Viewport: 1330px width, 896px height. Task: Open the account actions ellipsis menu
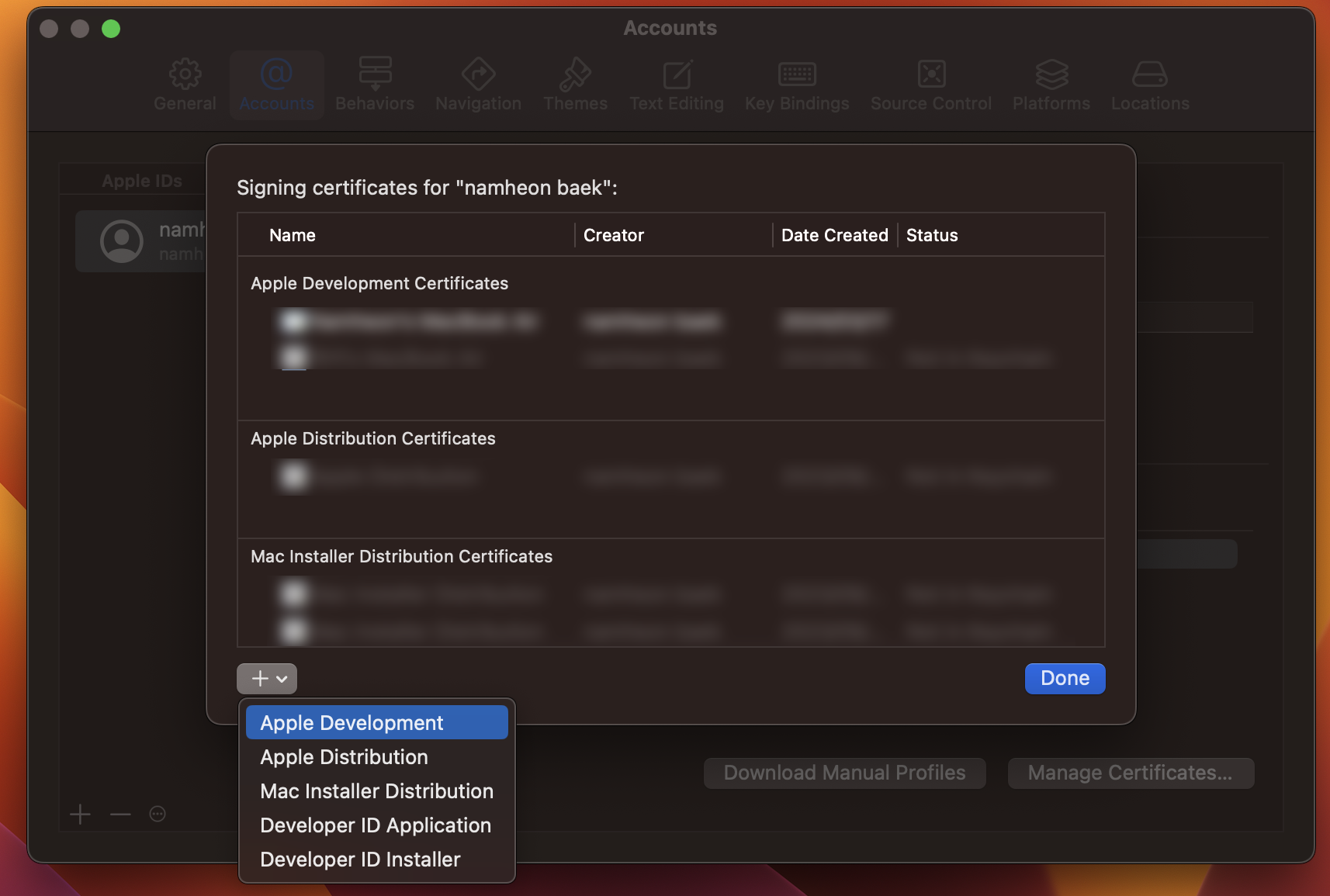(158, 814)
